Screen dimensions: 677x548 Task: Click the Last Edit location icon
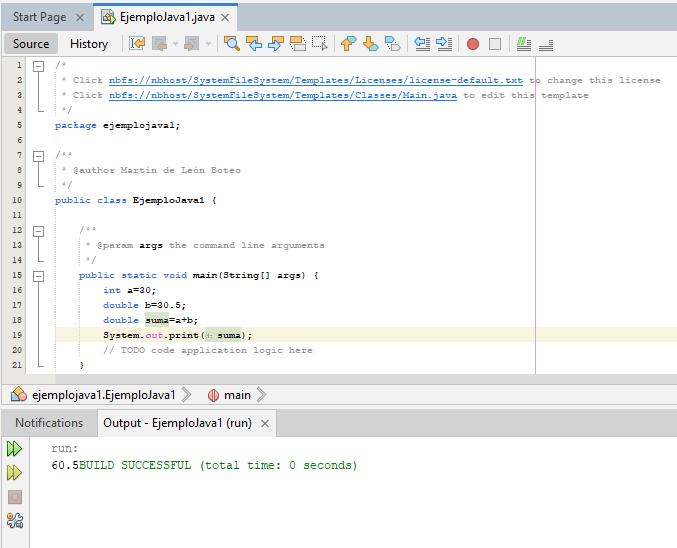pyautogui.click(x=137, y=44)
